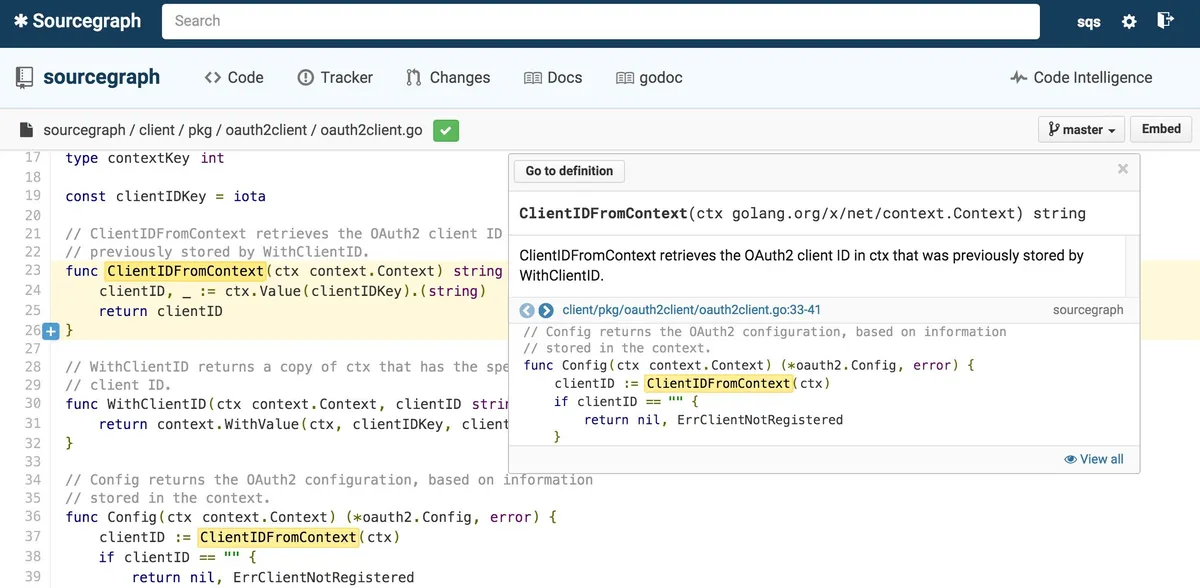Click the file icon beside breadcrumb
This screenshot has height=588, width=1200.
pos(27,130)
